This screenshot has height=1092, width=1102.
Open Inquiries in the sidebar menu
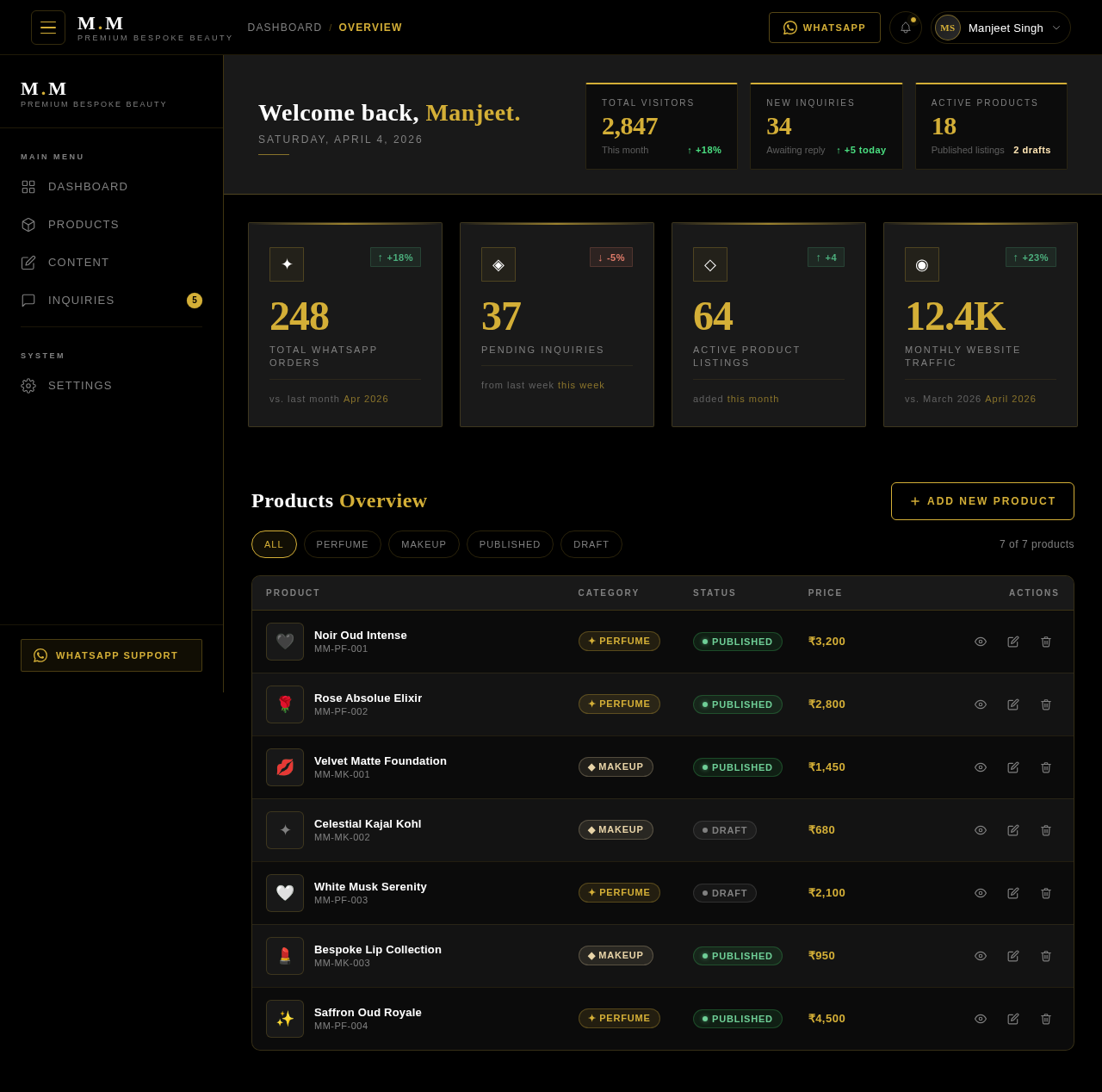[112, 301]
